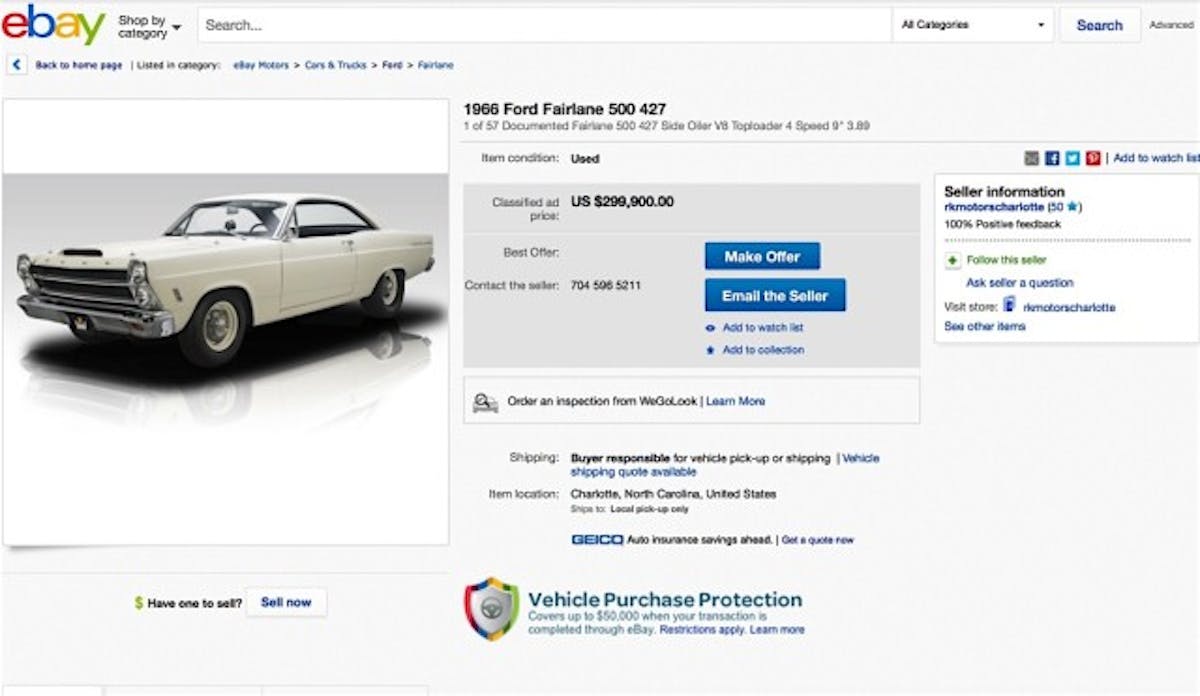Add to watch list under Email button
Image resolution: width=1200 pixels, height=696 pixels.
[x=762, y=328]
